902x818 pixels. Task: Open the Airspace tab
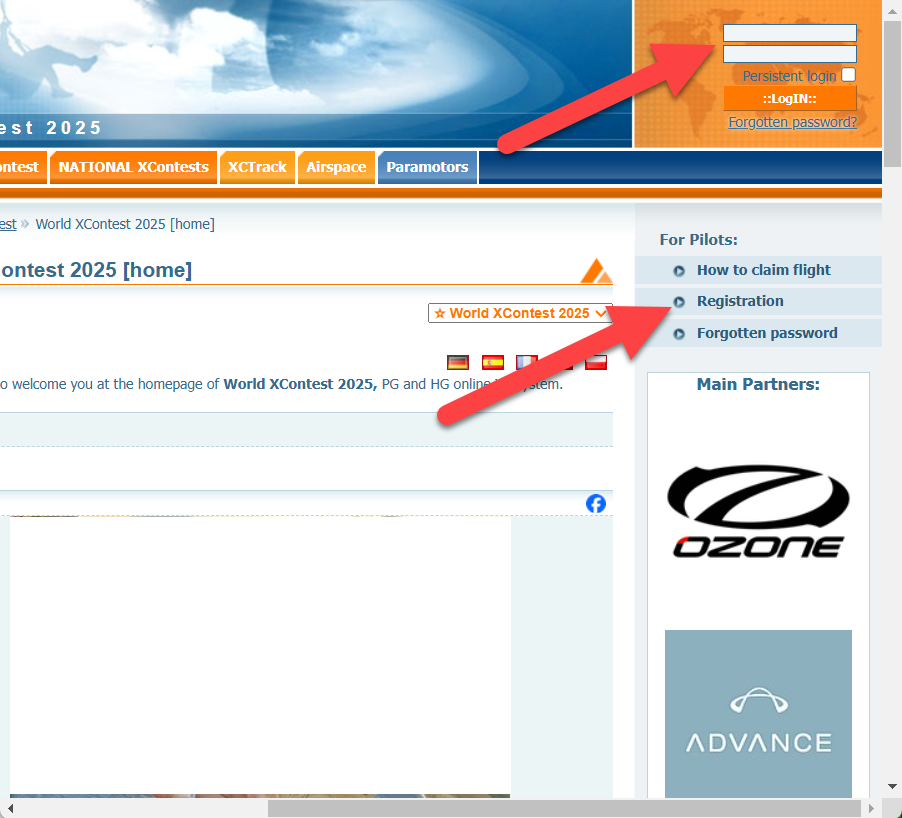point(337,167)
